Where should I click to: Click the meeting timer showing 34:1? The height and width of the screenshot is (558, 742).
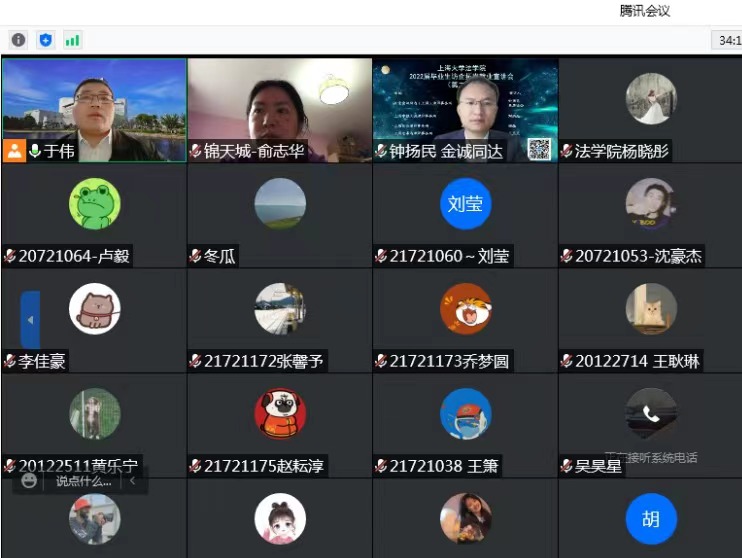click(x=726, y=41)
